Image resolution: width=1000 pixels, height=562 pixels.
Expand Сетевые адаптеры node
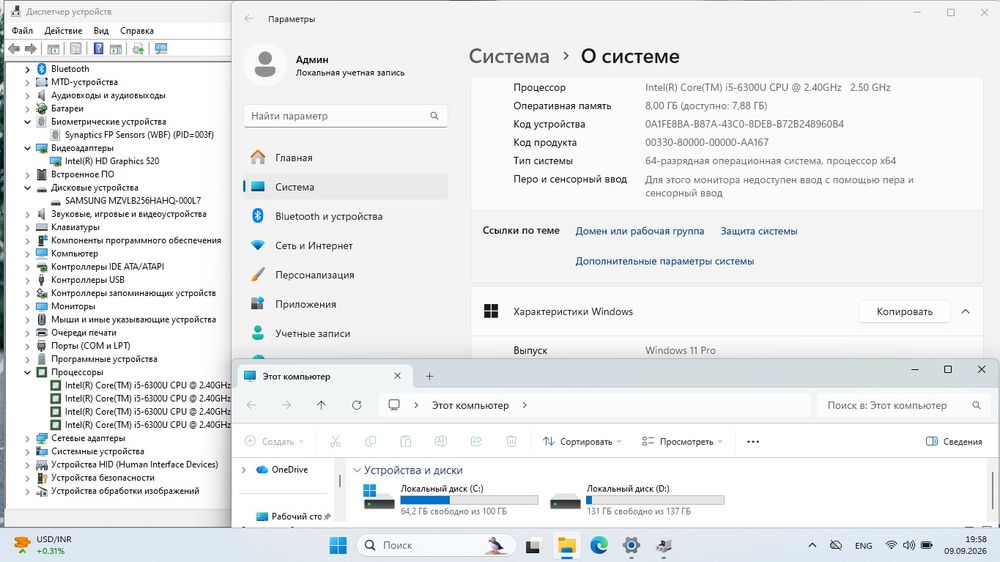tap(27, 438)
